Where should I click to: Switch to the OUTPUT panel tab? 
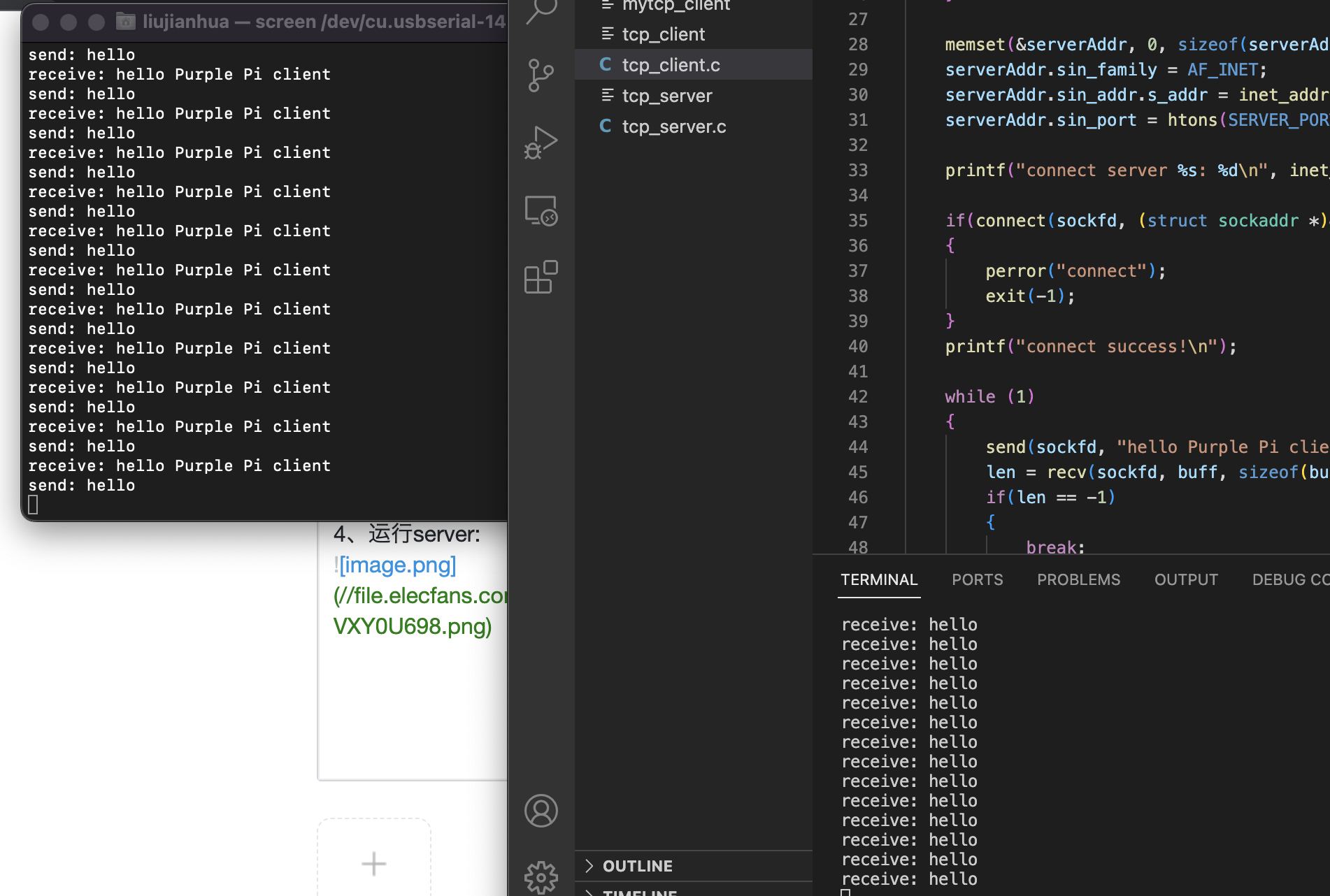tap(1186, 580)
